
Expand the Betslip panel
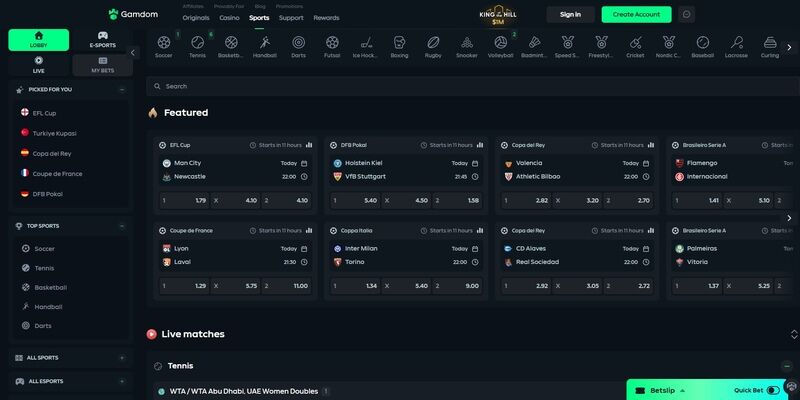tap(660, 391)
